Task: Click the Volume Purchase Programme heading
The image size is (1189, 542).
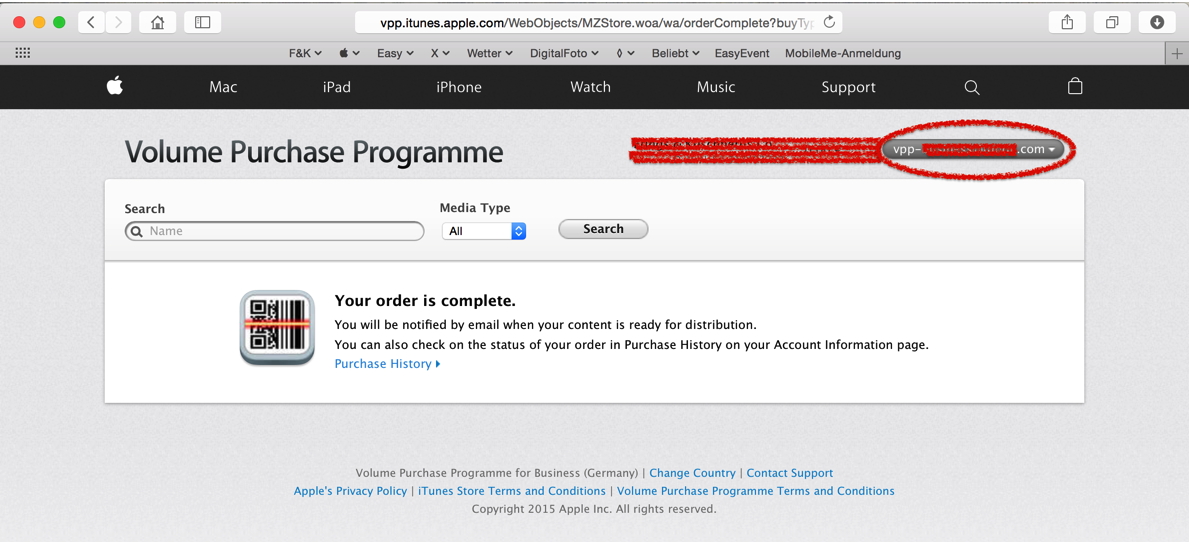Action: [314, 153]
